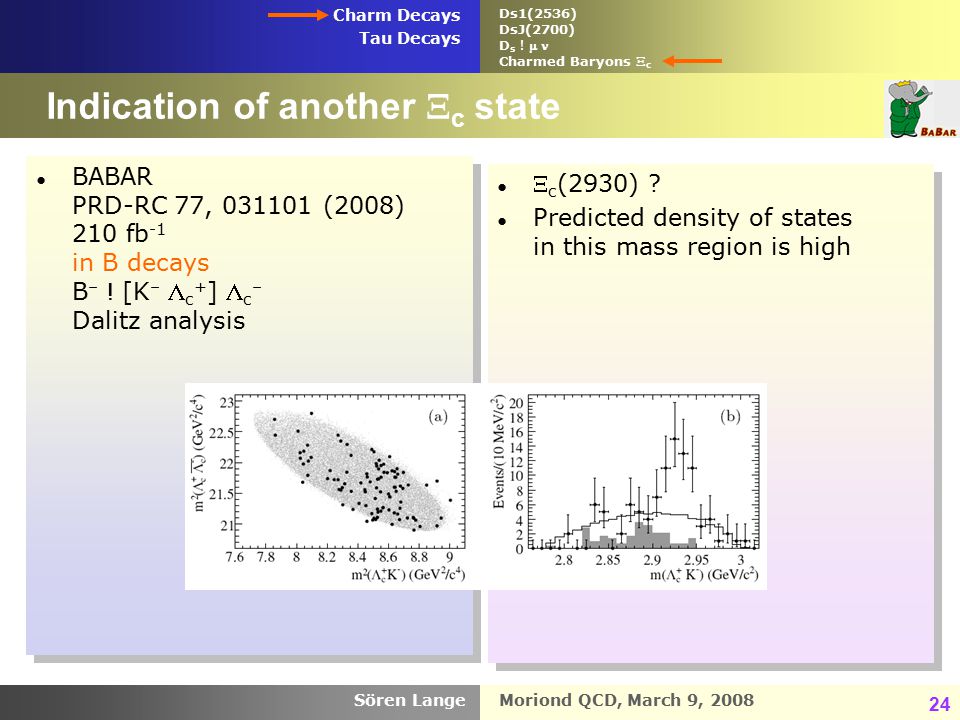This screenshot has width=960, height=720.
Task: Click the B− decay formula line
Action: click(167, 291)
